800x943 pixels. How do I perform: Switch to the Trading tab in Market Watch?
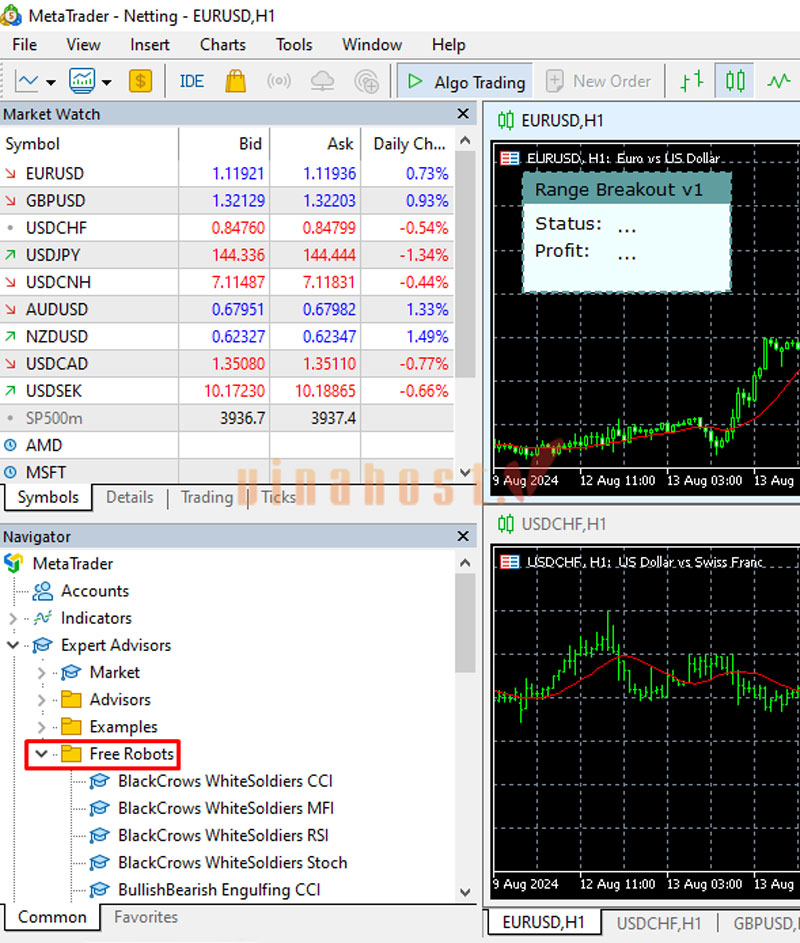click(x=207, y=497)
